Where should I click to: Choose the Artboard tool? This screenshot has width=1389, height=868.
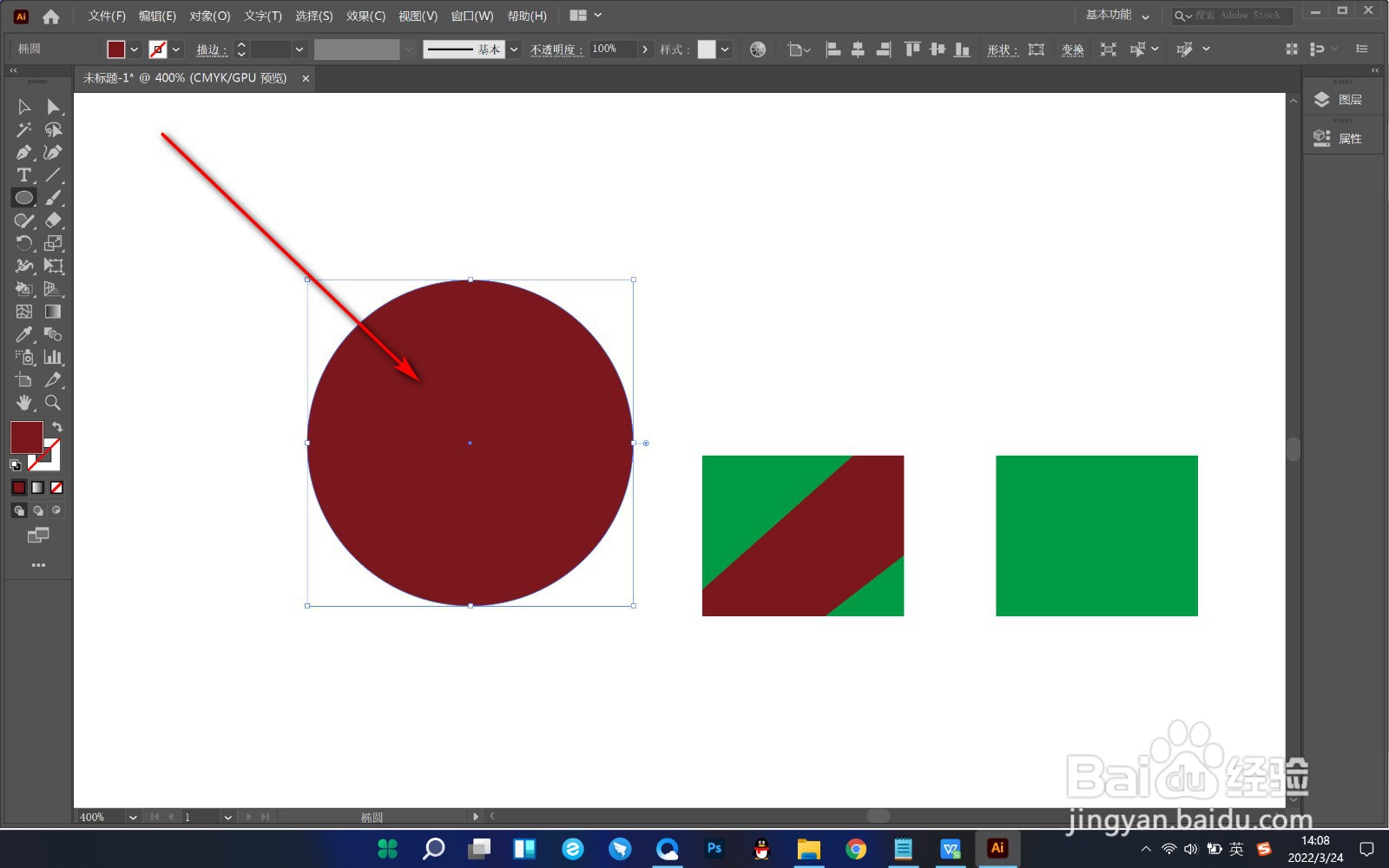24,380
